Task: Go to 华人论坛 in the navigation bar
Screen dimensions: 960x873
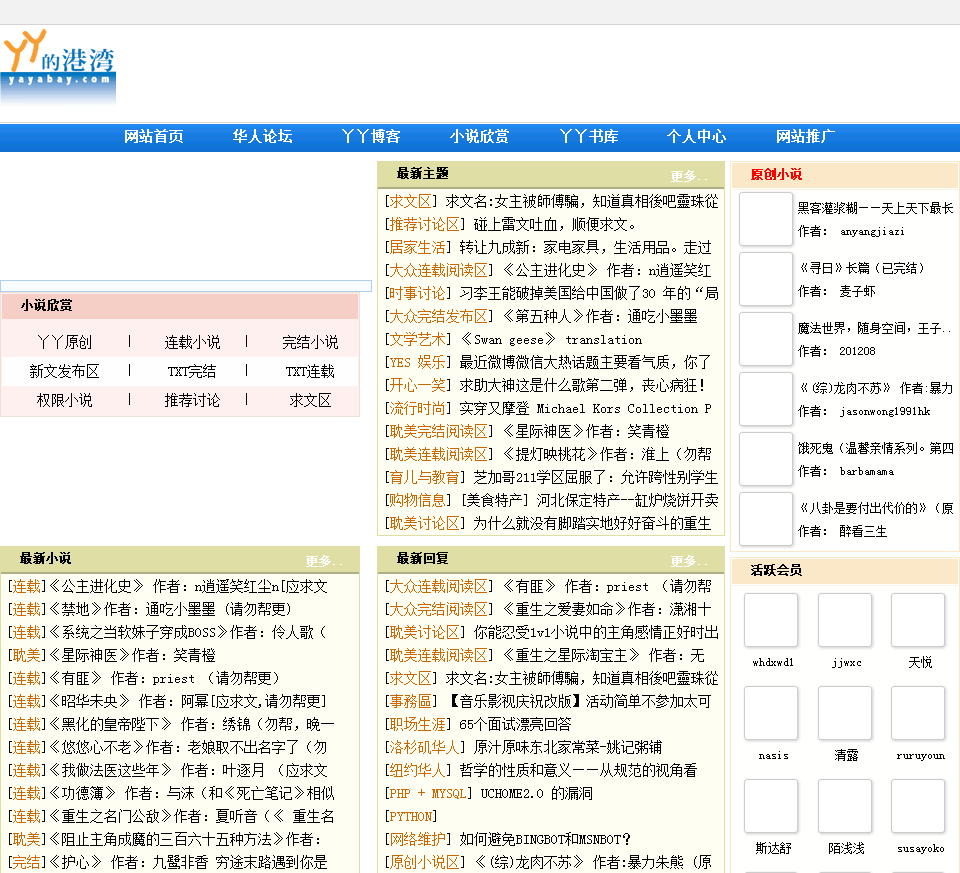Action: pos(262,137)
